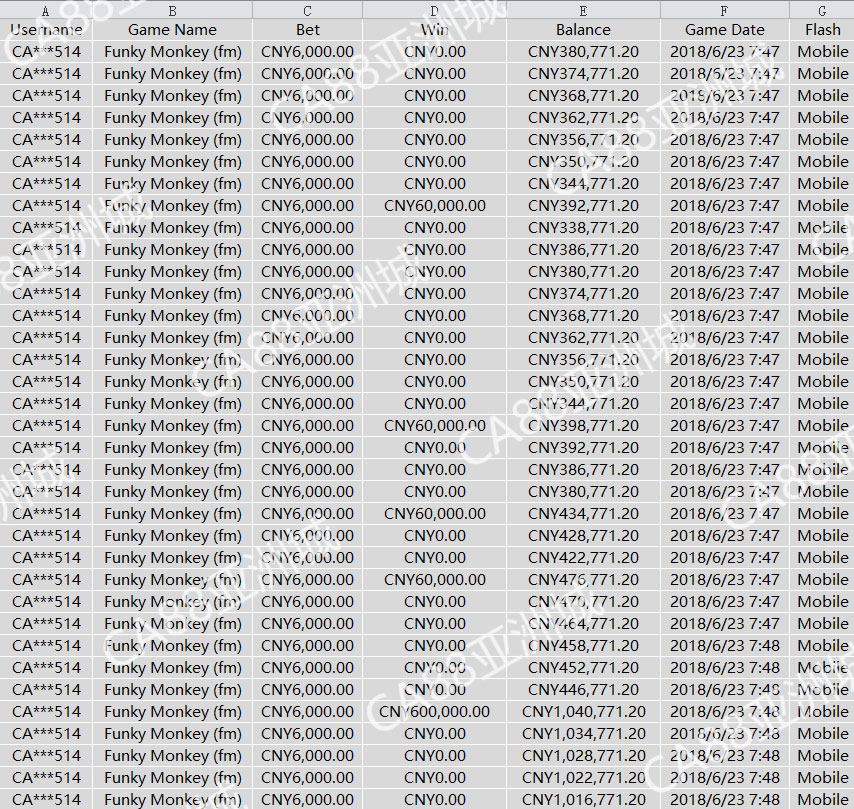
Task: Select the Game Name header cell
Action: [172, 29]
